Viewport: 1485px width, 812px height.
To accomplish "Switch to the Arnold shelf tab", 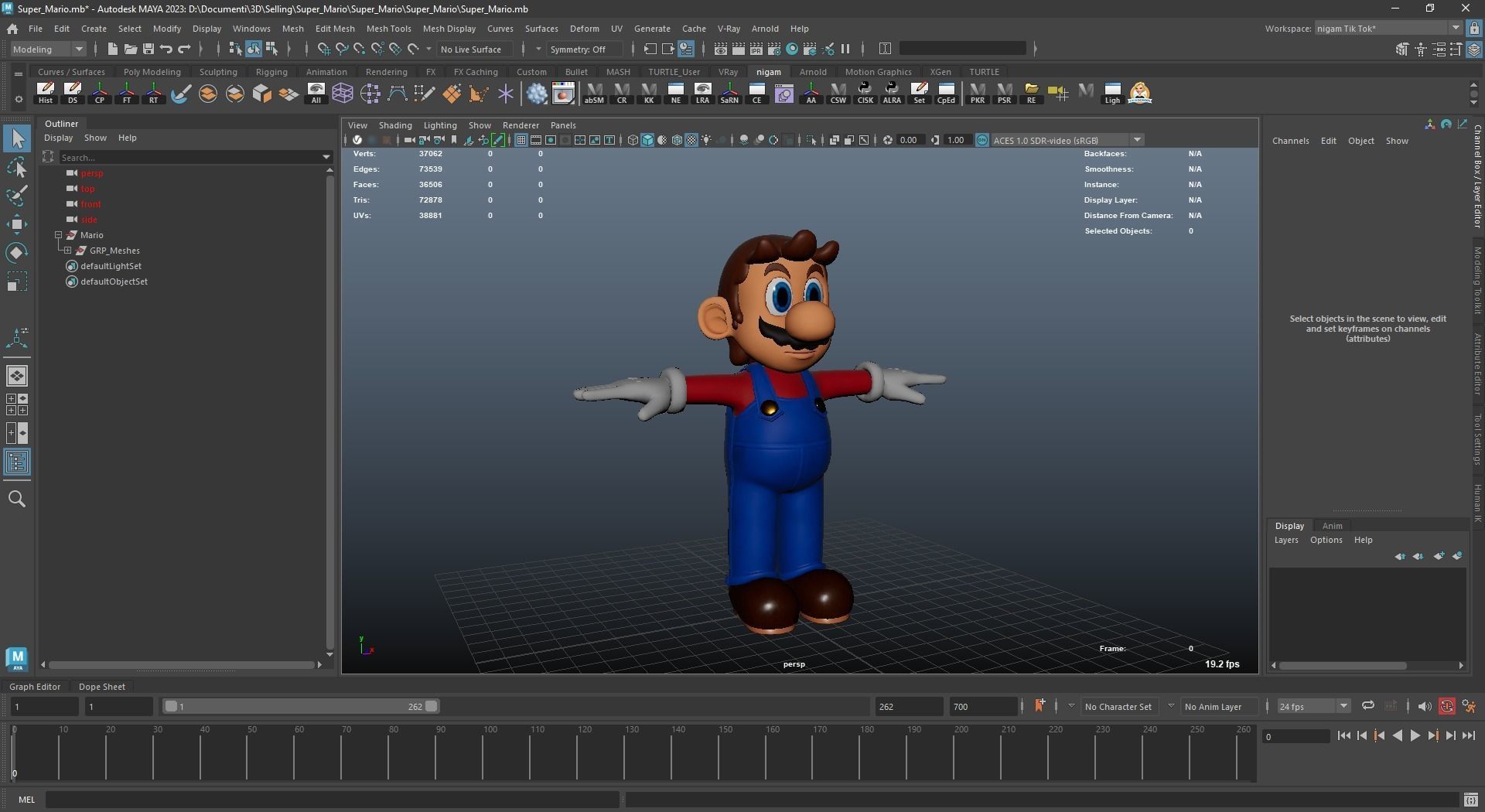I will coord(813,72).
